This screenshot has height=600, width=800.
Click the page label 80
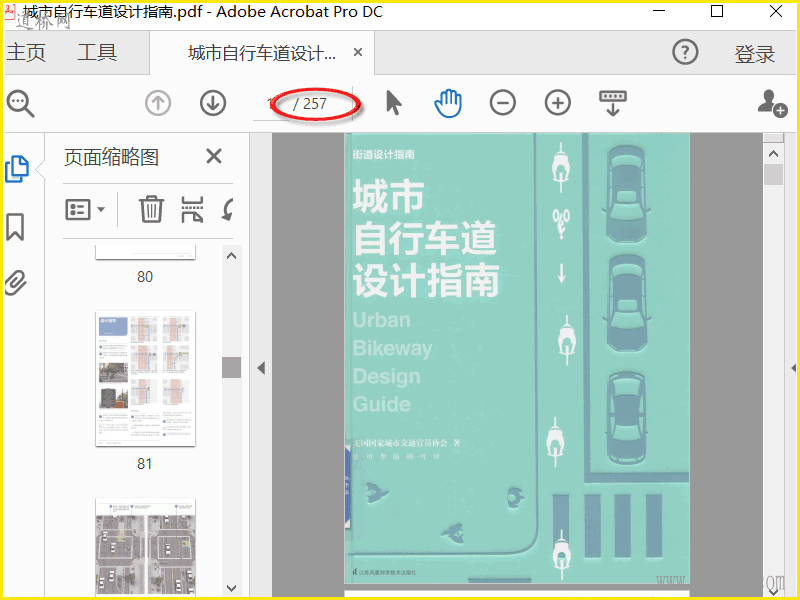coord(145,277)
